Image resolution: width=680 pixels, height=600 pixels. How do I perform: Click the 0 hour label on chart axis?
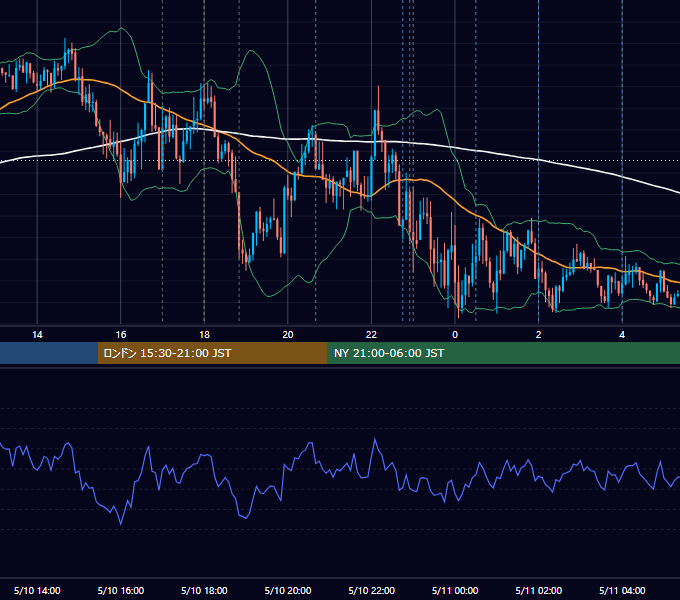pos(455,335)
